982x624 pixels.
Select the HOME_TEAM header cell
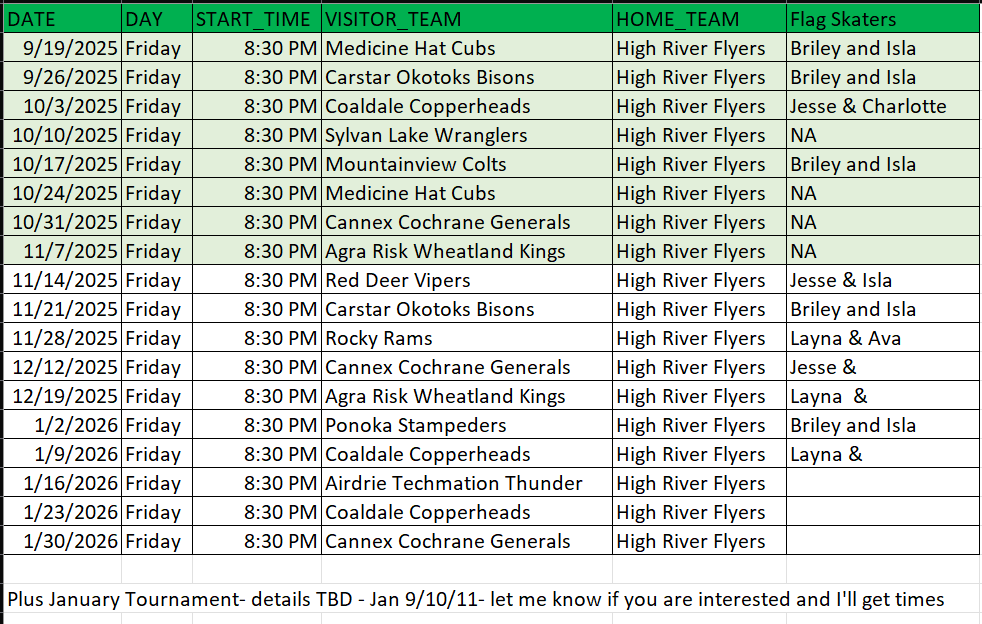[698, 19]
